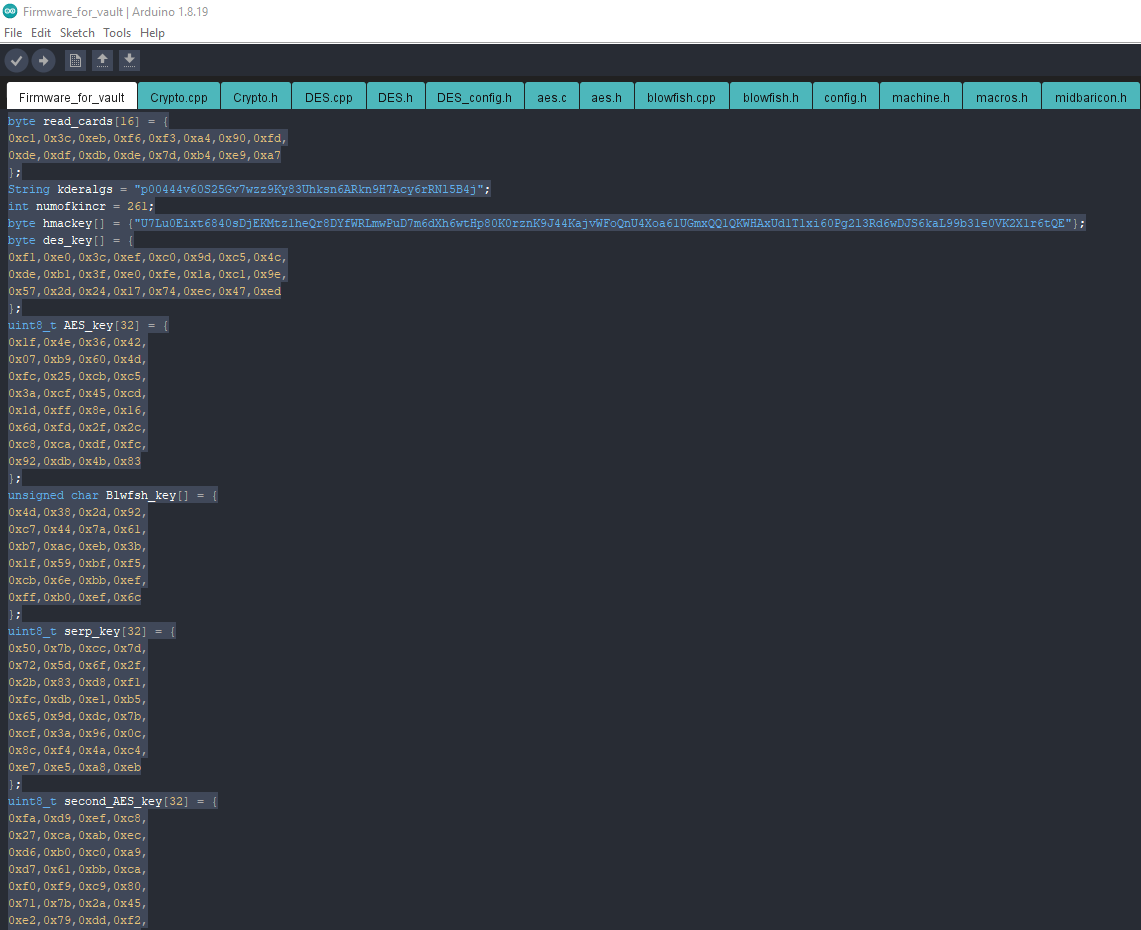Switch to the blowfish.cpp tab
1141x930 pixels.
click(x=681, y=97)
